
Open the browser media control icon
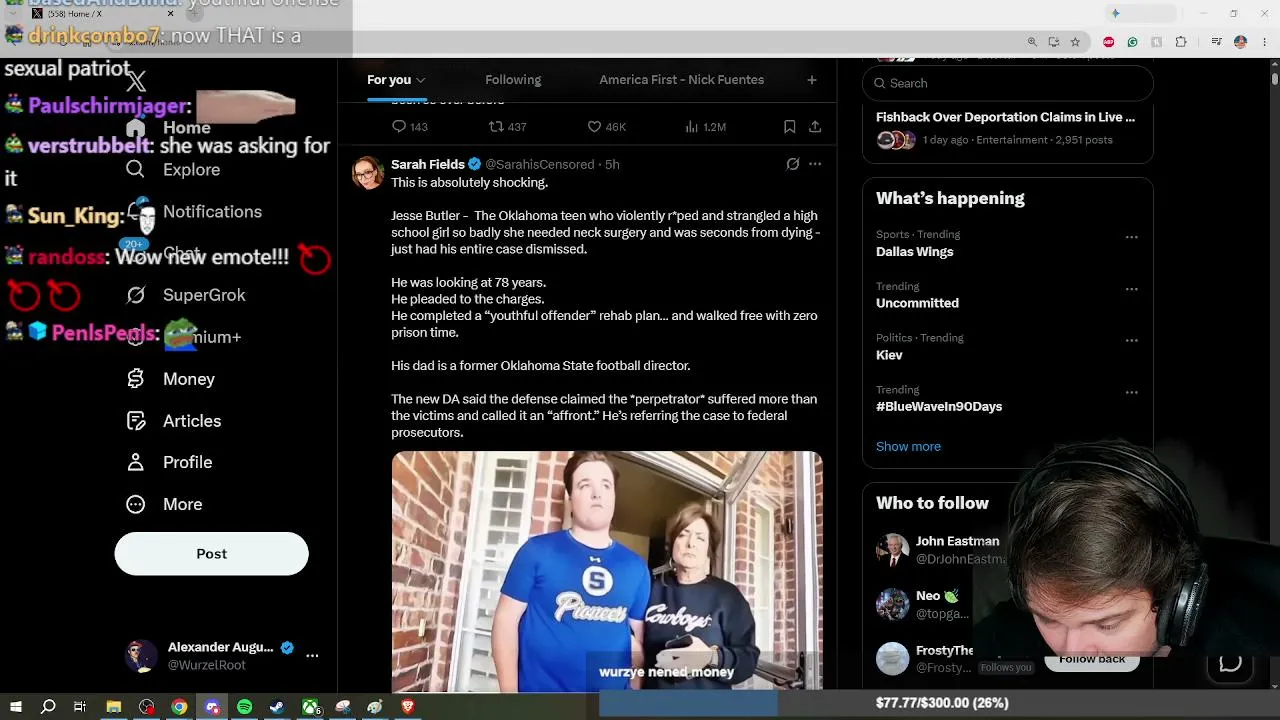[1216, 42]
